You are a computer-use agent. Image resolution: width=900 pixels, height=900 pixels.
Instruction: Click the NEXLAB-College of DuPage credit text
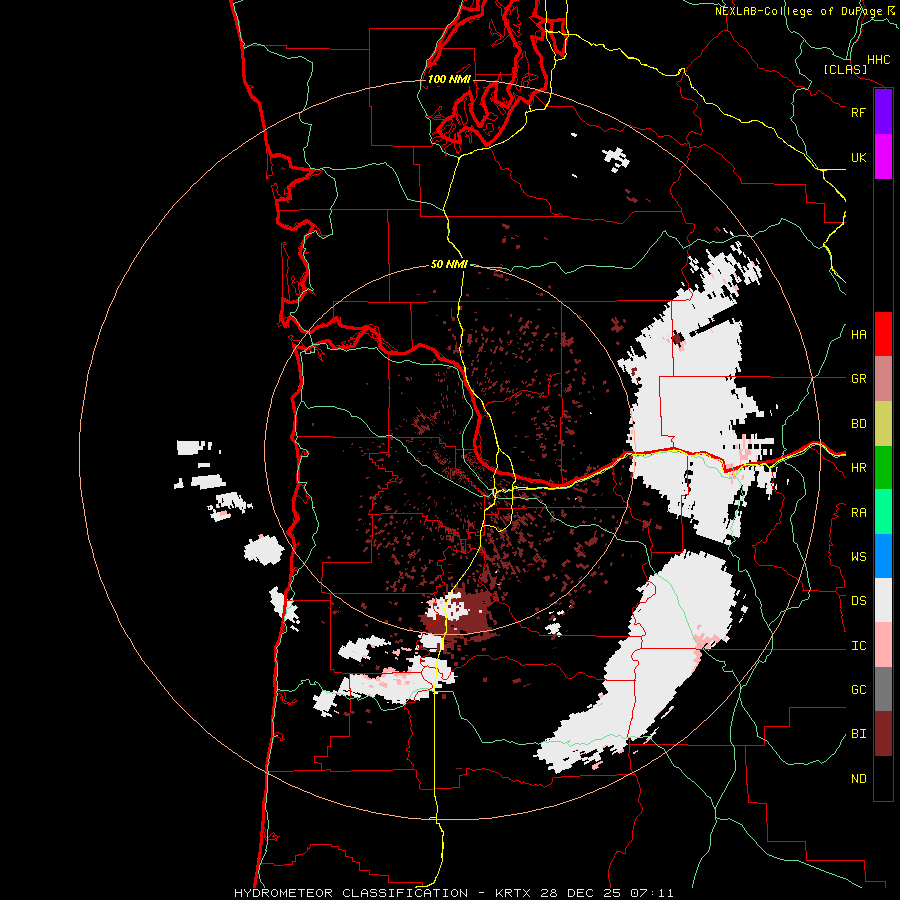[806, 11]
